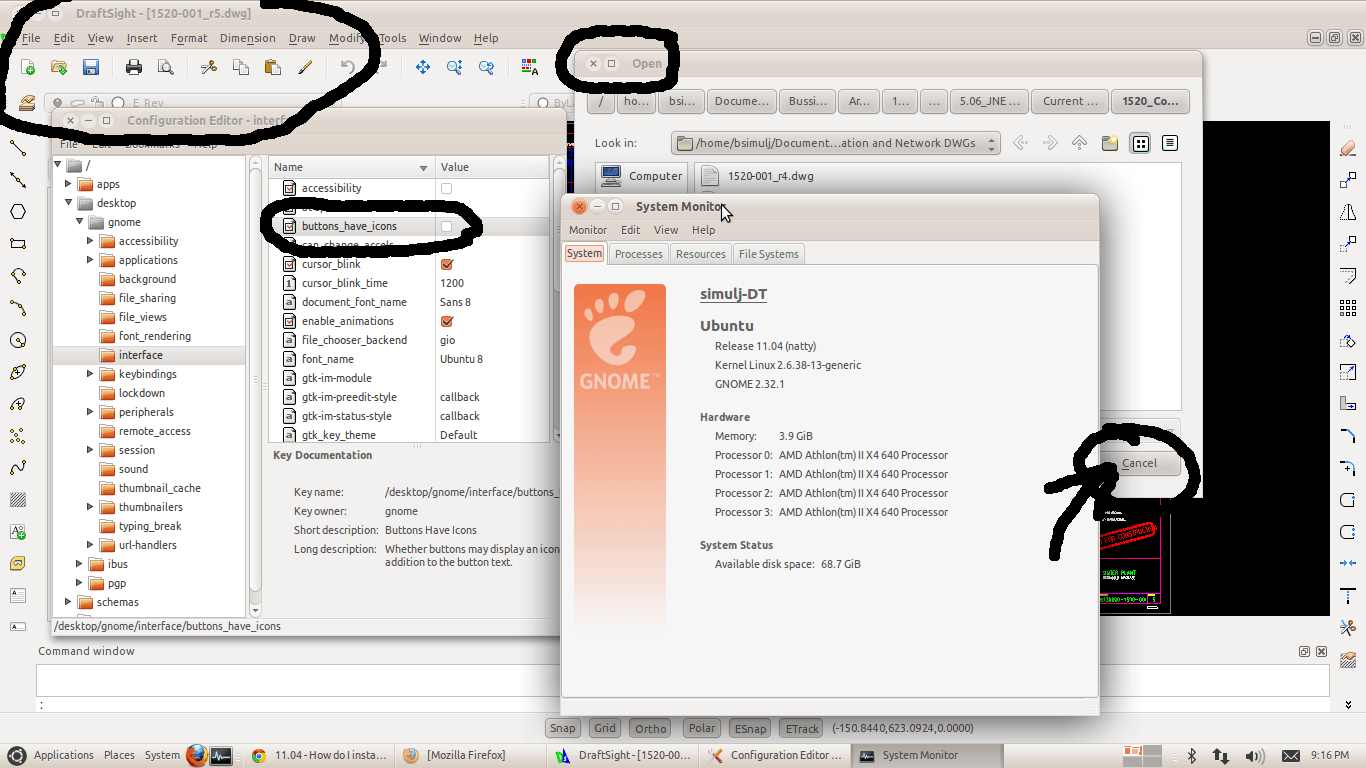Select the Line draw tool
This screenshot has height=768, width=1366.
(18, 148)
